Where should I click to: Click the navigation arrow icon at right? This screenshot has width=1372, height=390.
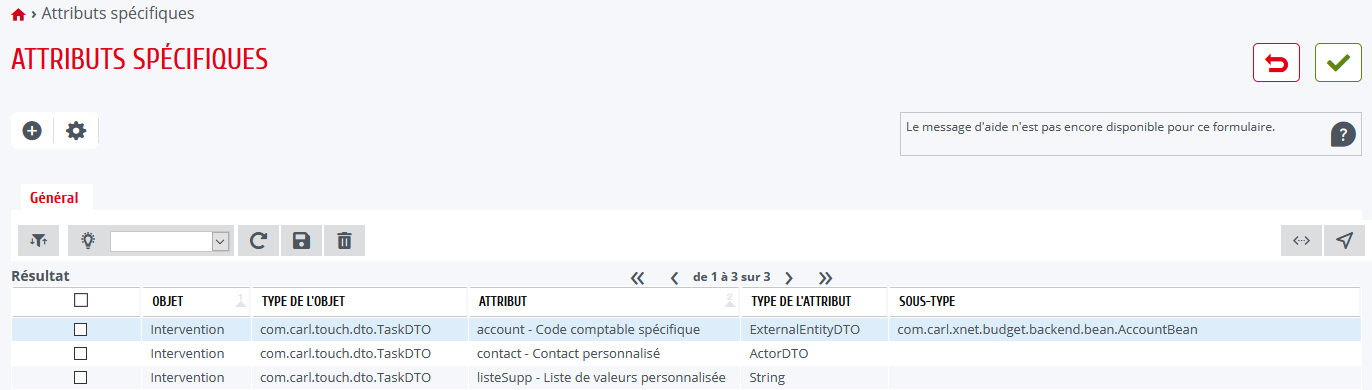[x=1344, y=240]
